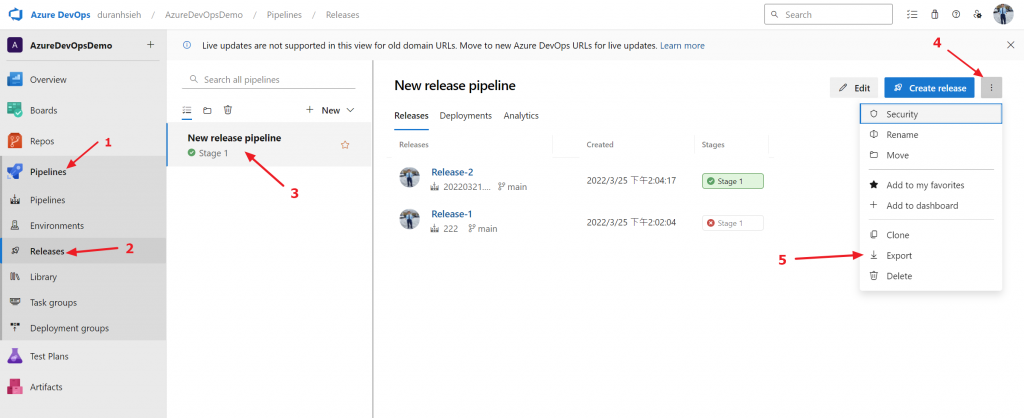
Task: Toggle the more actions three-dot button
Action: coord(991,88)
